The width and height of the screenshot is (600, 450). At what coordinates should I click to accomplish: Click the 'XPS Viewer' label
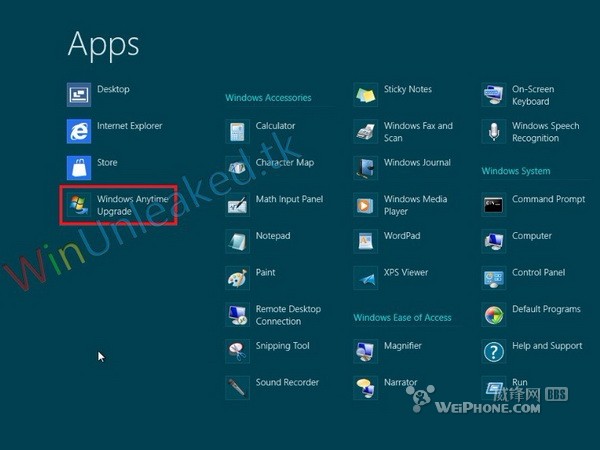click(x=406, y=272)
